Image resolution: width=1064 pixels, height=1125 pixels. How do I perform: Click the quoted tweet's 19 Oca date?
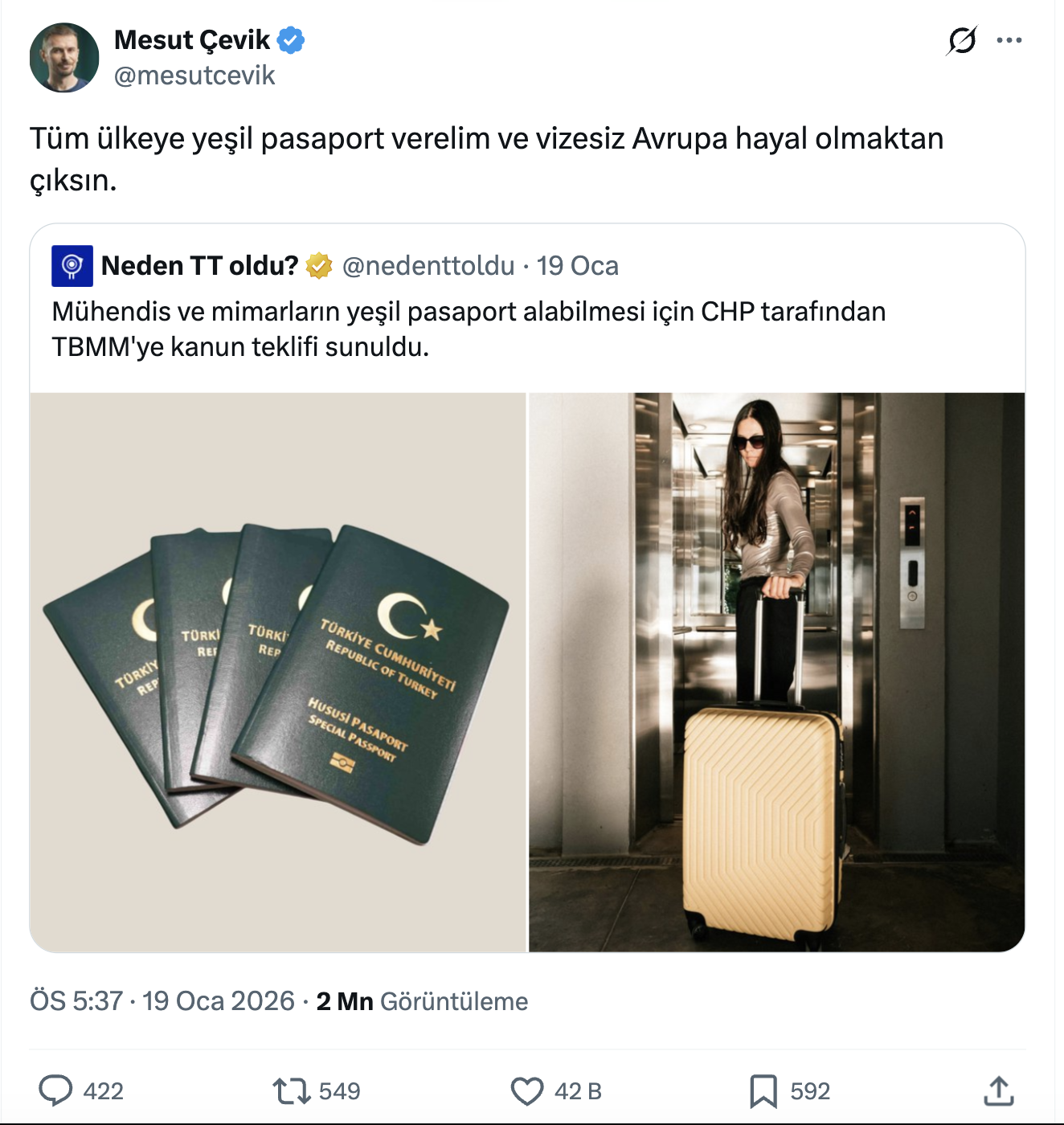click(578, 266)
